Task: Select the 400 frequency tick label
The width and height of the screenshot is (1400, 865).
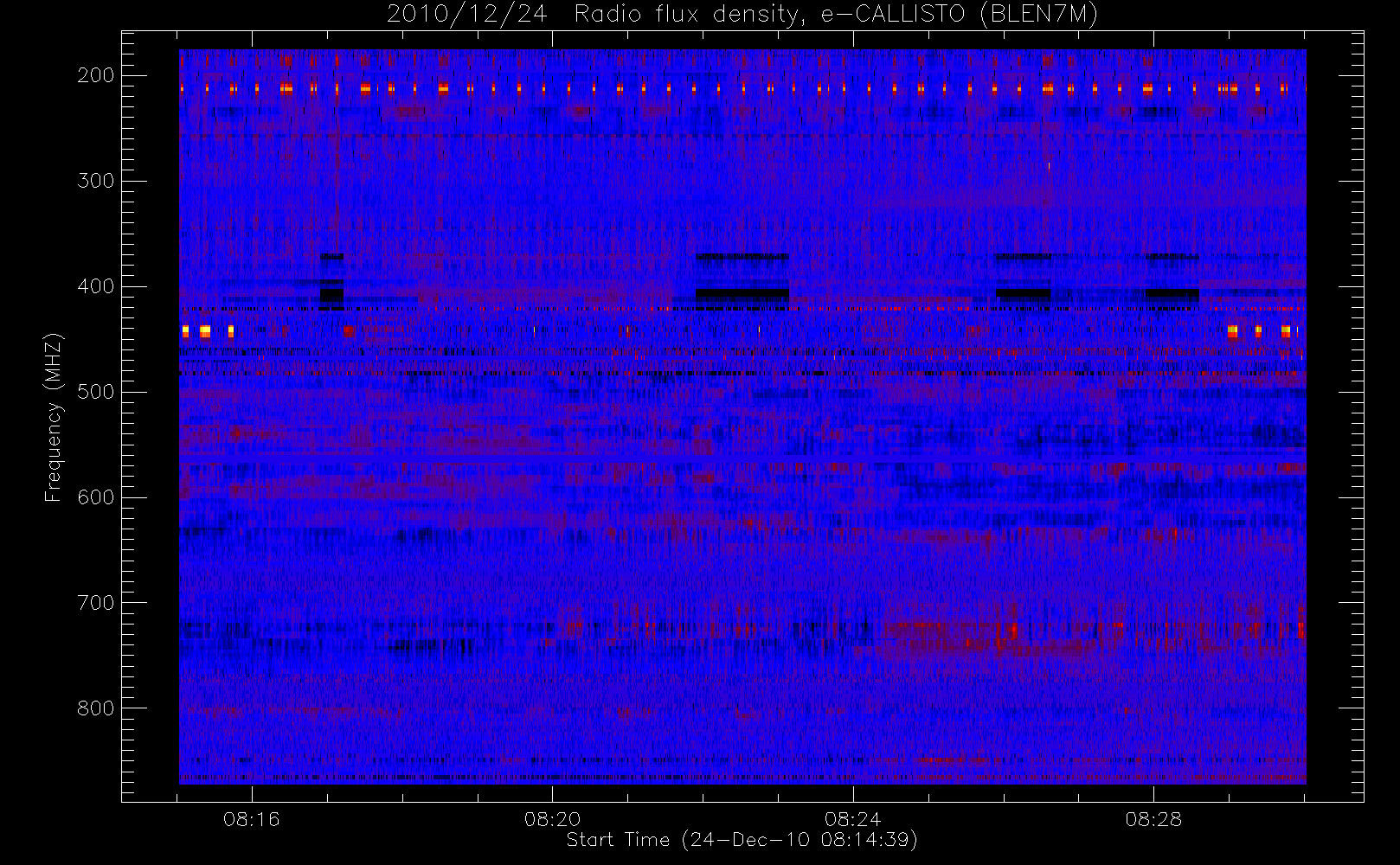Action: (96, 286)
